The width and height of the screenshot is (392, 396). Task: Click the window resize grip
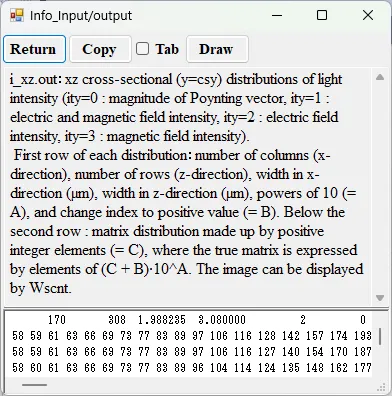point(381,387)
